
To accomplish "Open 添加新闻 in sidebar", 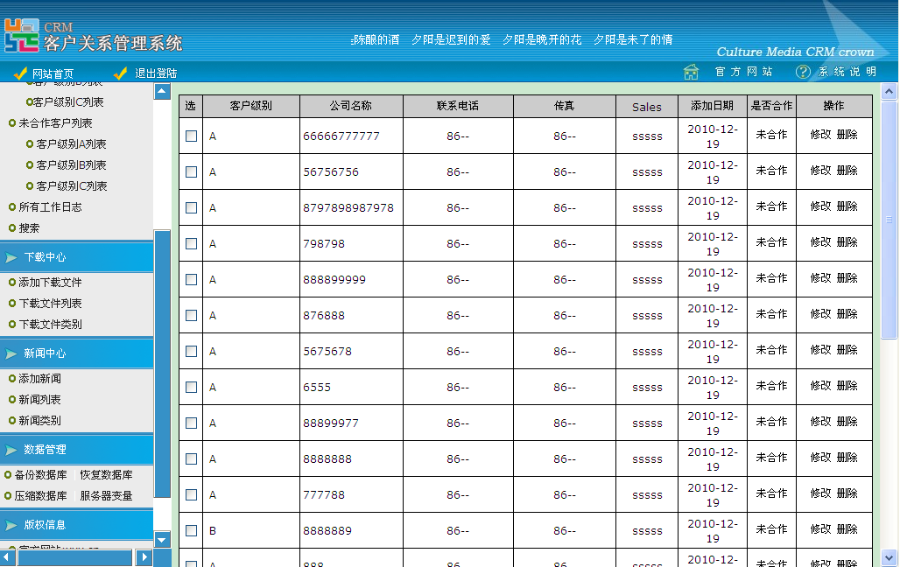I will [x=40, y=379].
